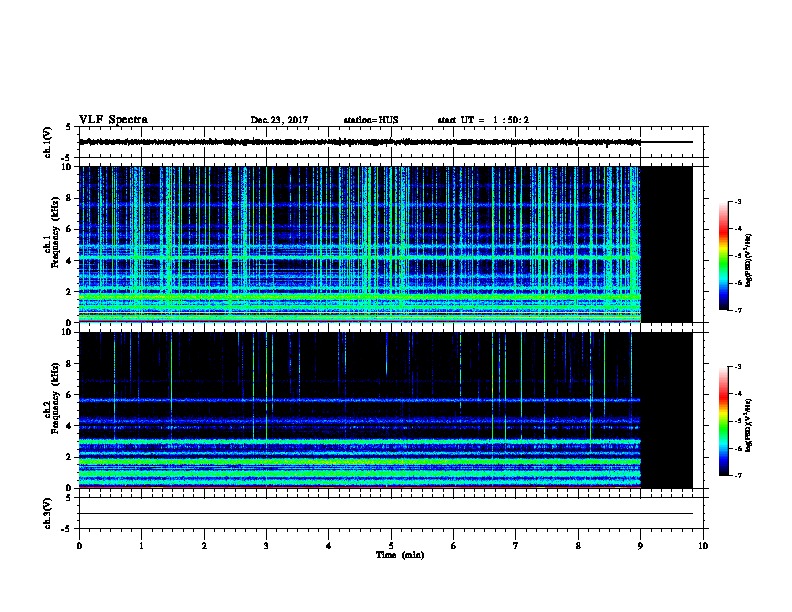This screenshot has width=792, height=612.
Task: Click the ch.2 "Frequency (kHz)" axis label
Action: (55, 398)
